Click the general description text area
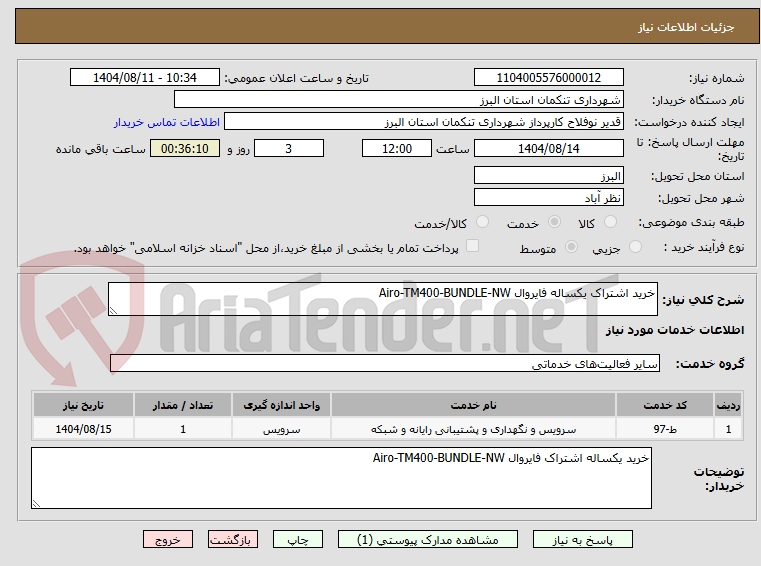 click(382, 299)
